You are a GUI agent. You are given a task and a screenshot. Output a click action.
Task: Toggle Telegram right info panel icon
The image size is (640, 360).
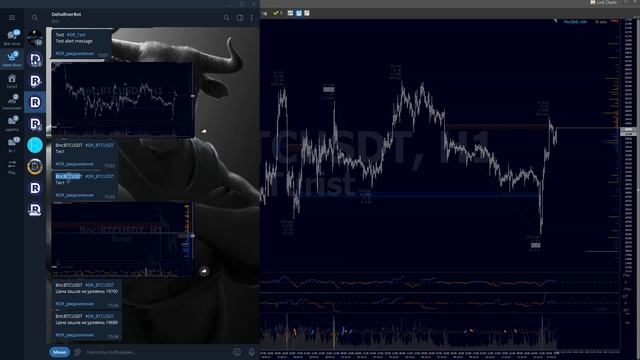(240, 18)
